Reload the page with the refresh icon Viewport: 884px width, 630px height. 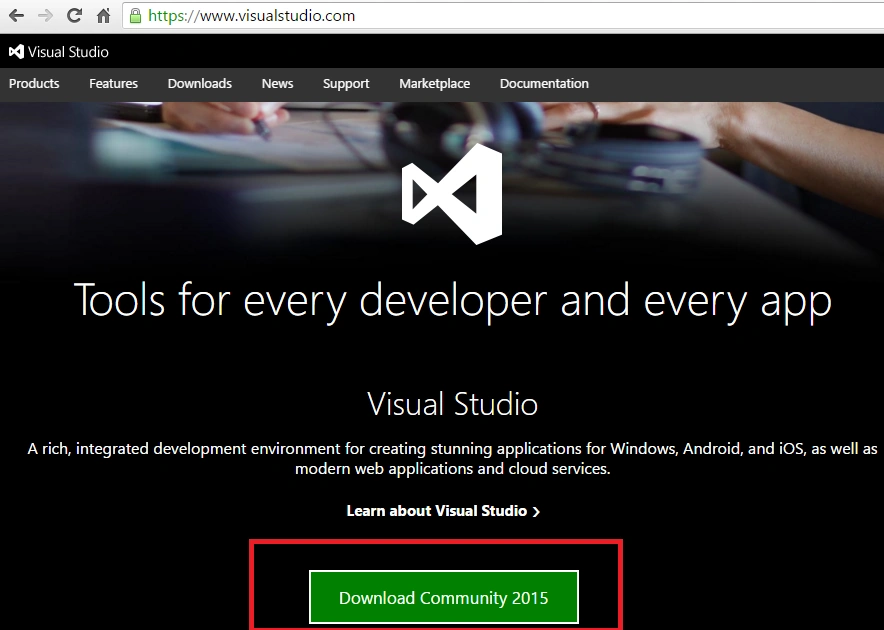(74, 15)
